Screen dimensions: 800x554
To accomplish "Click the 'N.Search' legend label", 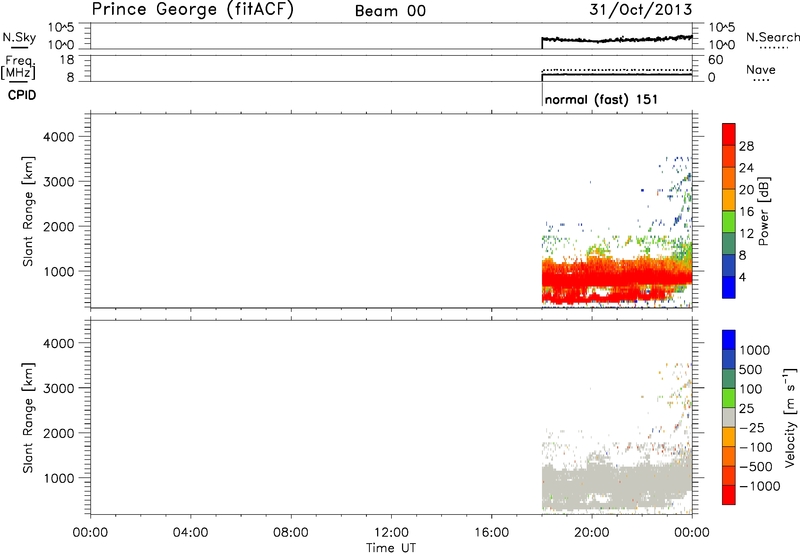I will pos(772,37).
